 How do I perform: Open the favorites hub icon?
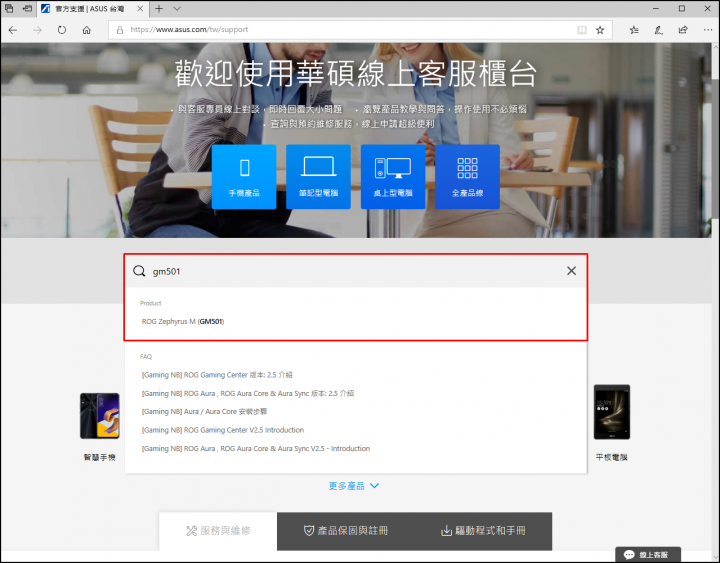coord(634,30)
